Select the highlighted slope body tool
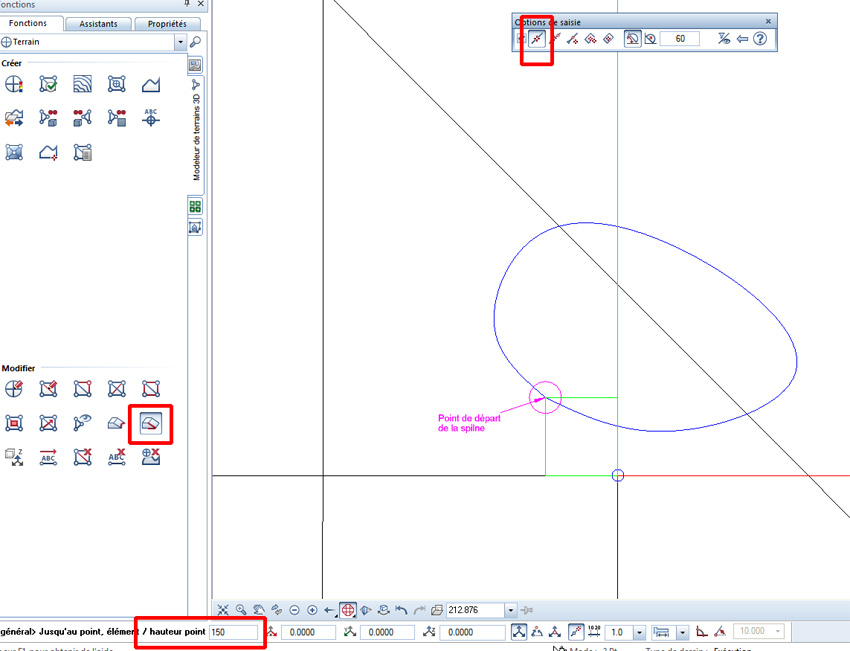850x651 pixels. click(x=151, y=423)
